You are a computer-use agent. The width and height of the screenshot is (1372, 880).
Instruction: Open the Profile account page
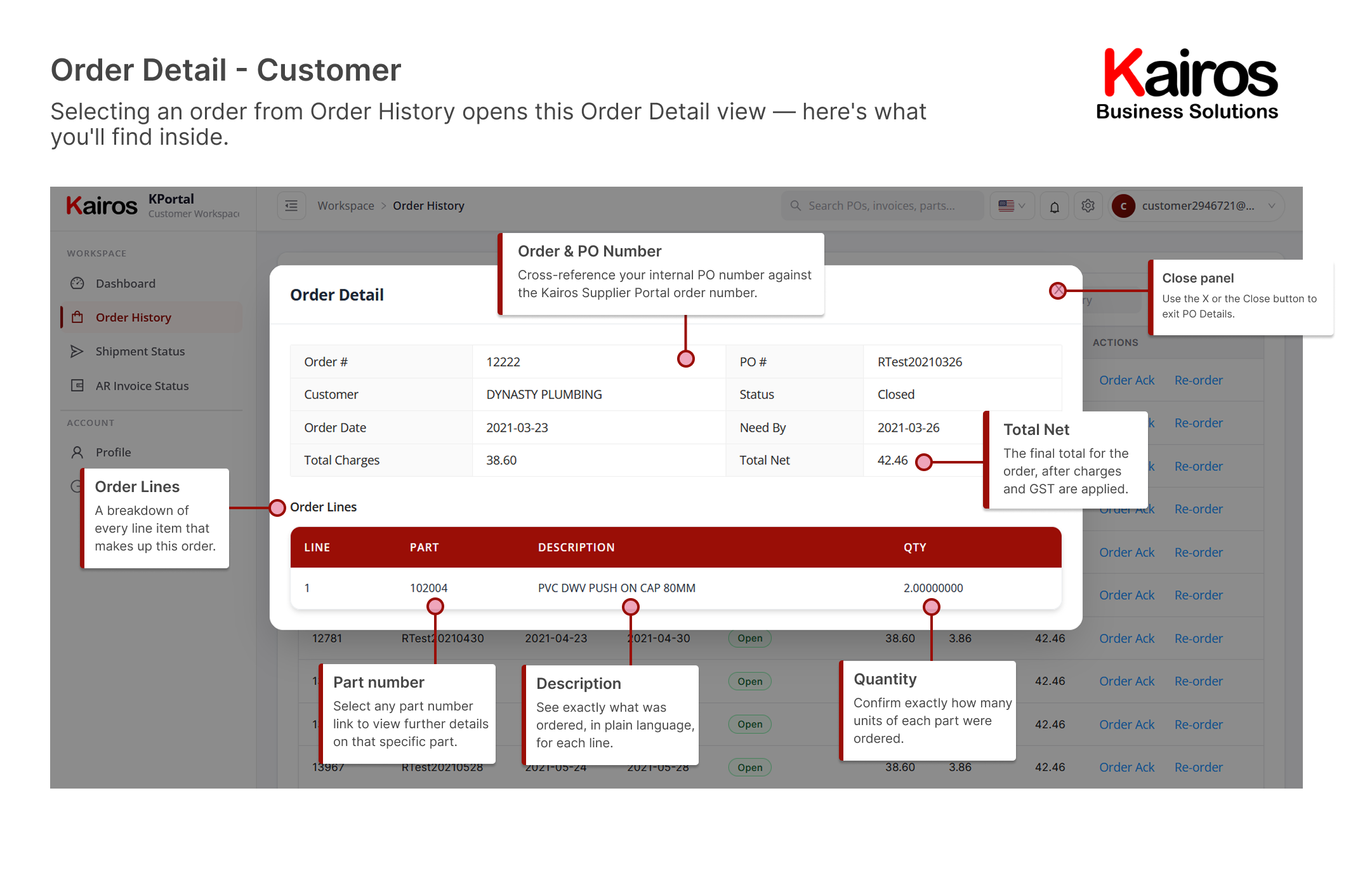(114, 452)
